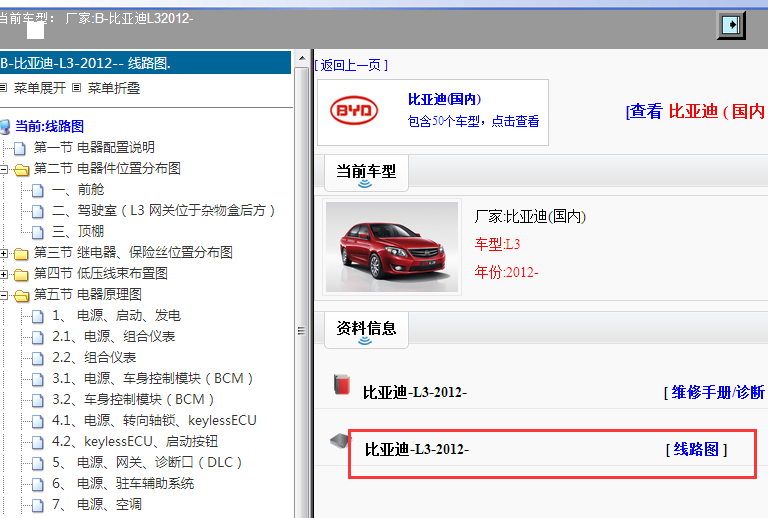768x518 pixels.
Task: Click the arrow panel toggle icon at top right
Action: click(731, 24)
